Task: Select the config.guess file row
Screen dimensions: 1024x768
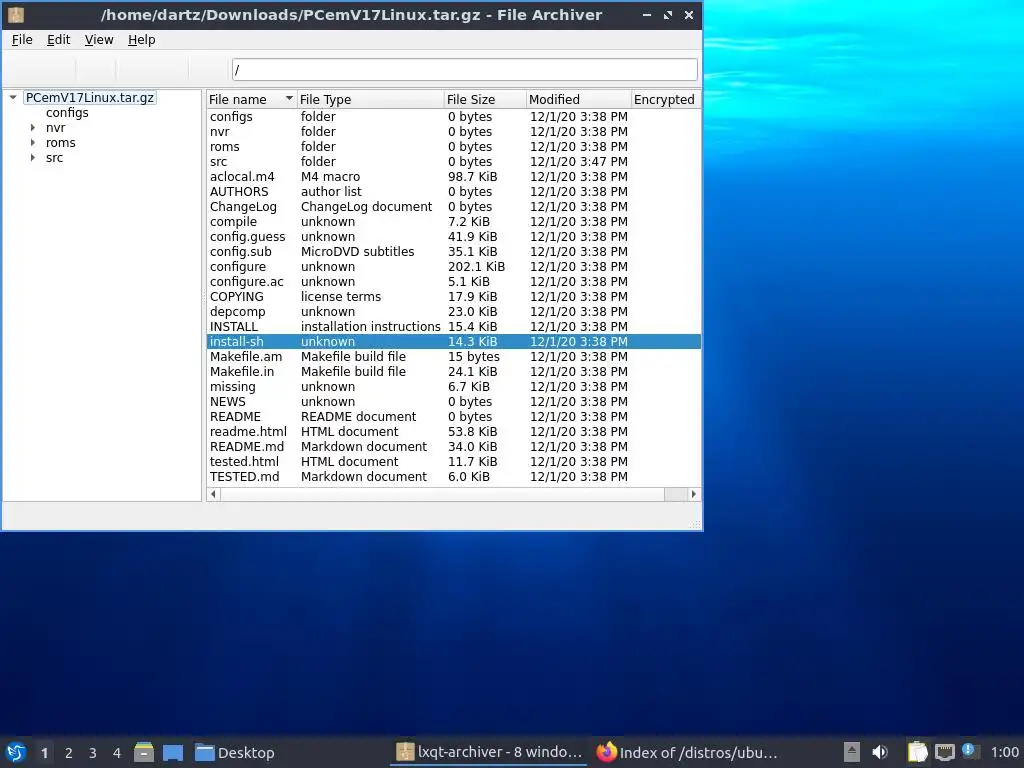Action: [x=454, y=236]
